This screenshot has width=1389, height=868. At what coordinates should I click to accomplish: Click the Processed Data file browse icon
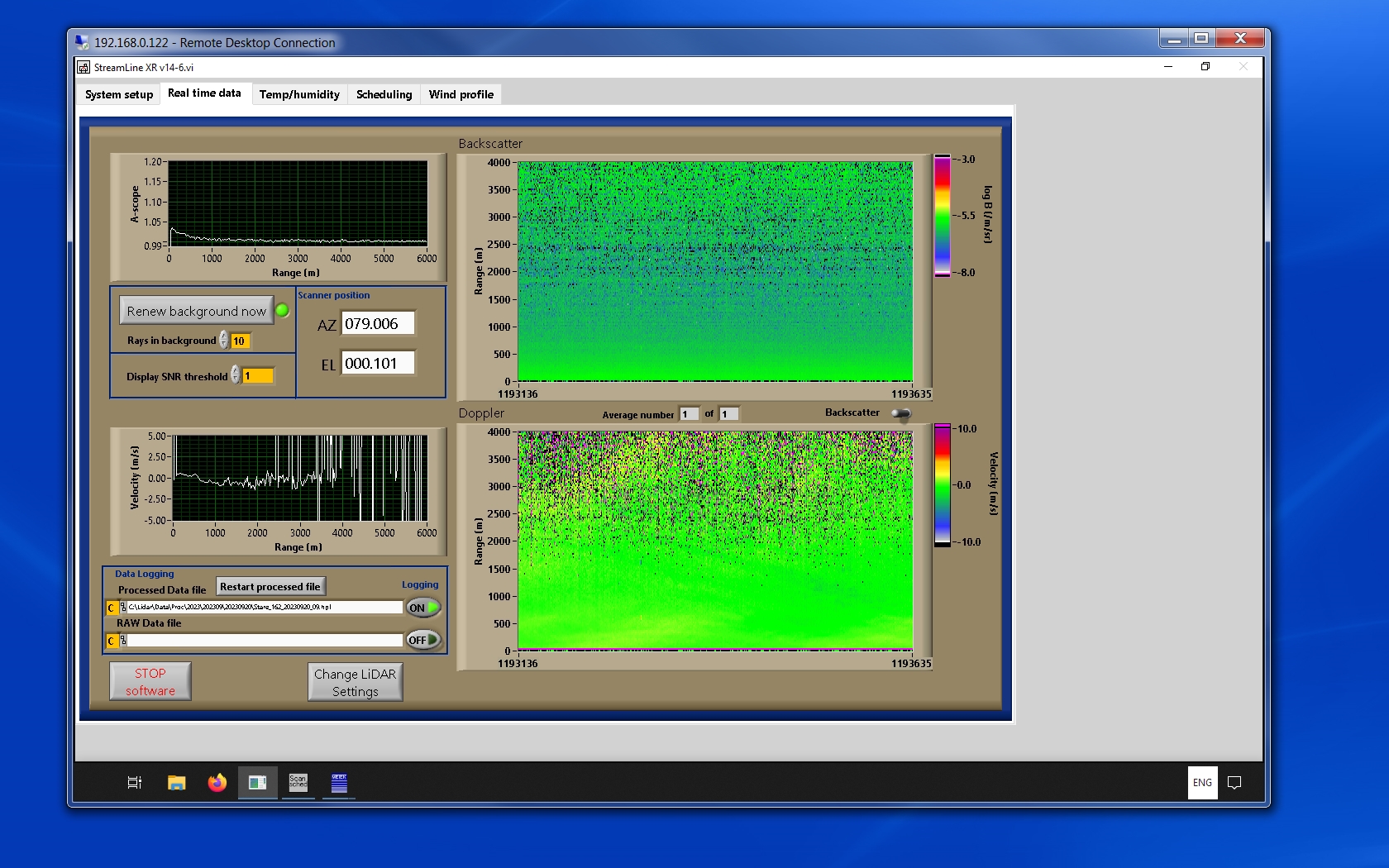[123, 608]
